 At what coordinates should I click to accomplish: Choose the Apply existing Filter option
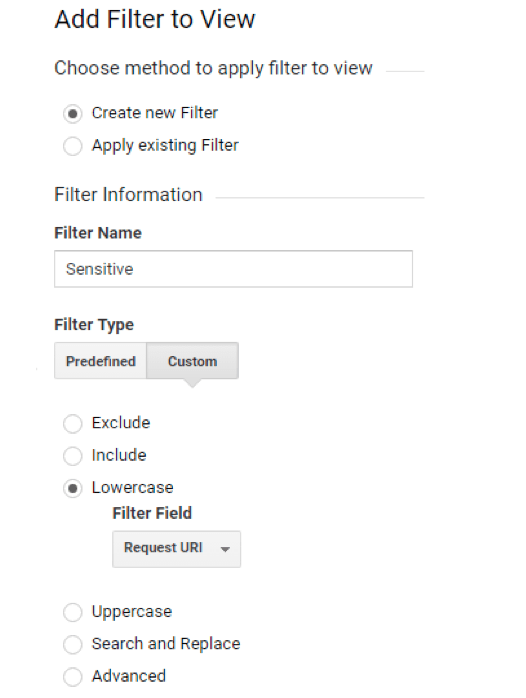73,146
